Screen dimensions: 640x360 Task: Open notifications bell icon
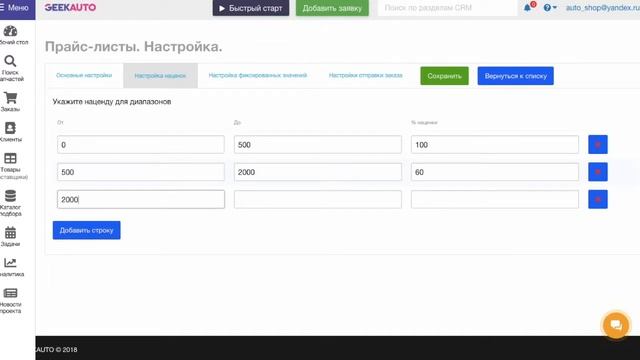click(x=527, y=8)
